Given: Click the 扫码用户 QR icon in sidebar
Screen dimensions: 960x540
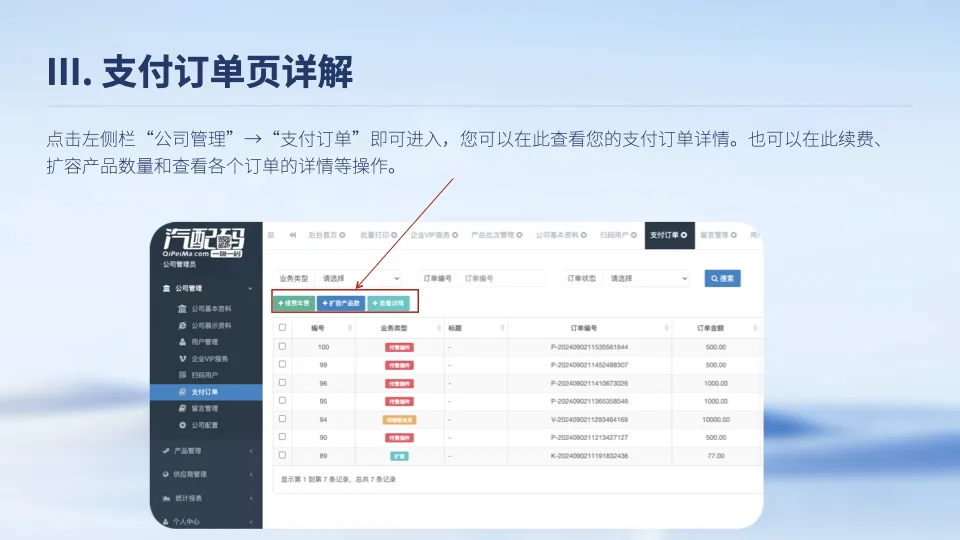Looking at the screenshot, I should pos(182,375).
